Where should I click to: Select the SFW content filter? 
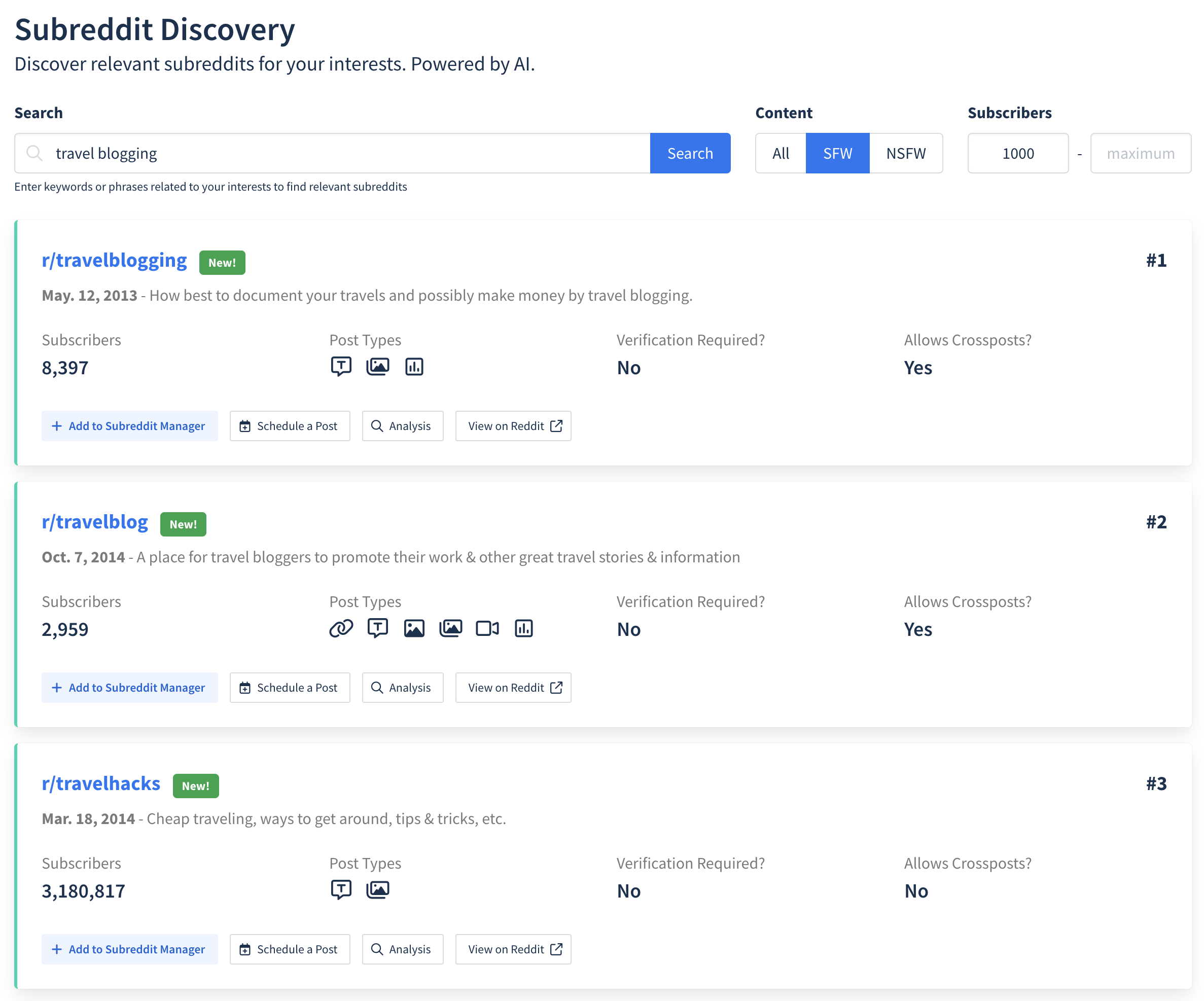click(837, 153)
